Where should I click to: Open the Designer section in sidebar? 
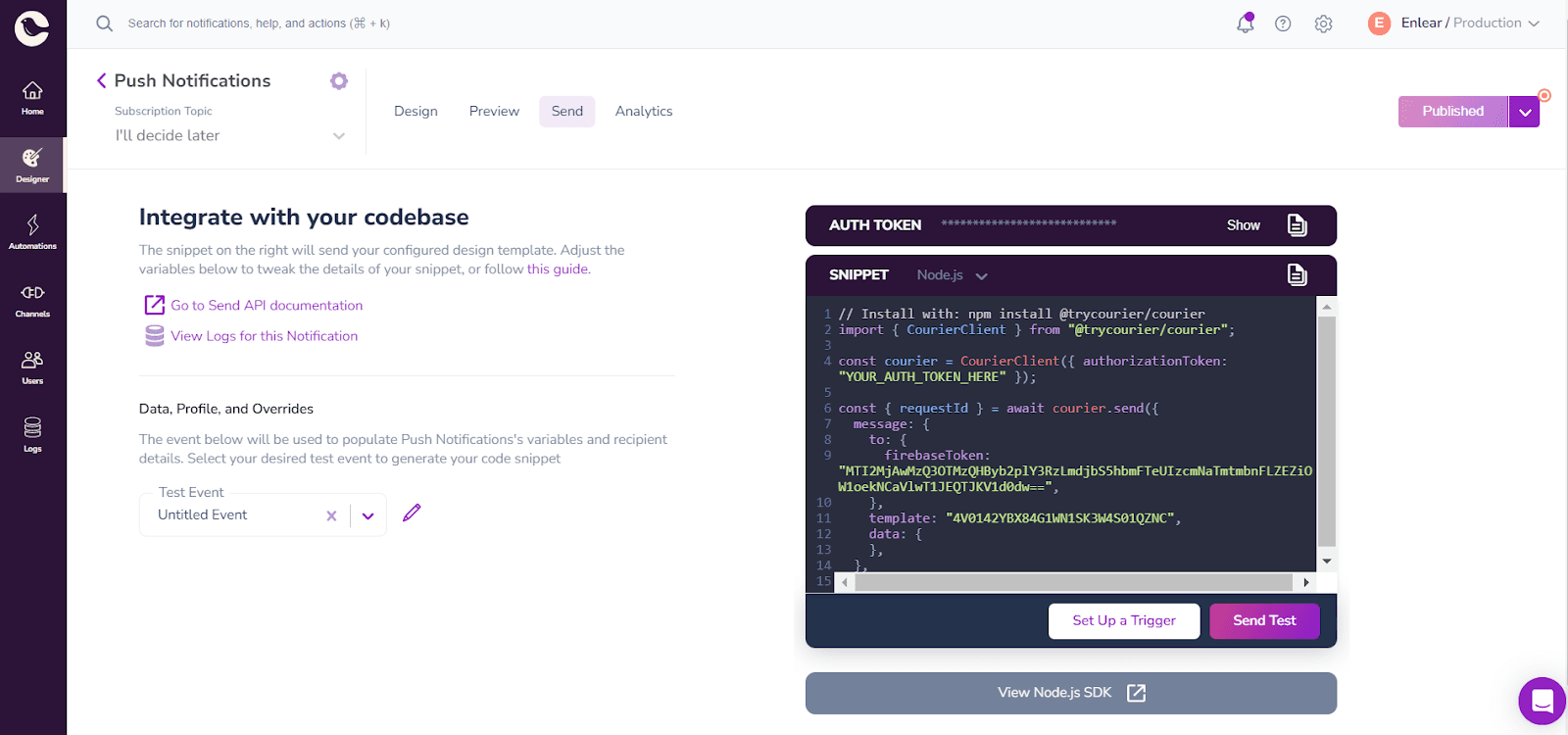click(x=32, y=165)
